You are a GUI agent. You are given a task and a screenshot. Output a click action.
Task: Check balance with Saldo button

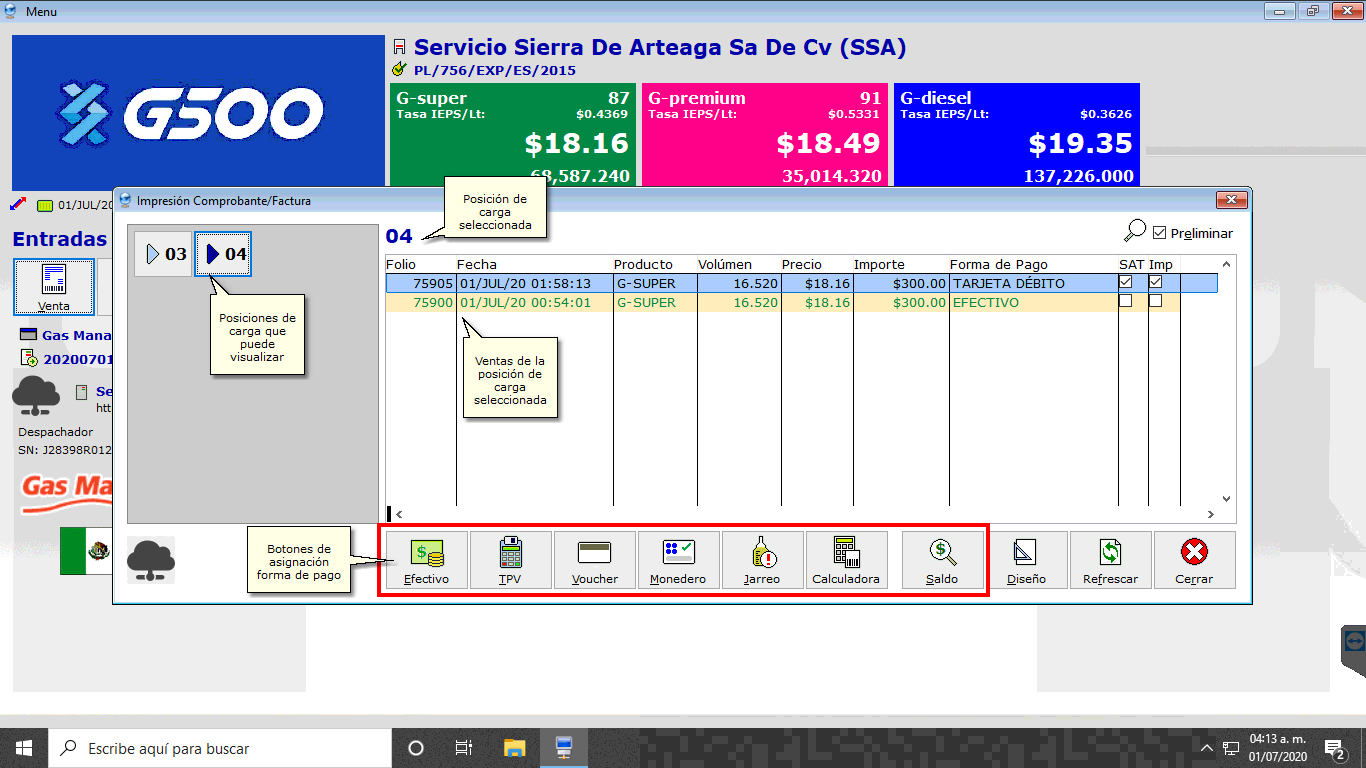pyautogui.click(x=942, y=560)
